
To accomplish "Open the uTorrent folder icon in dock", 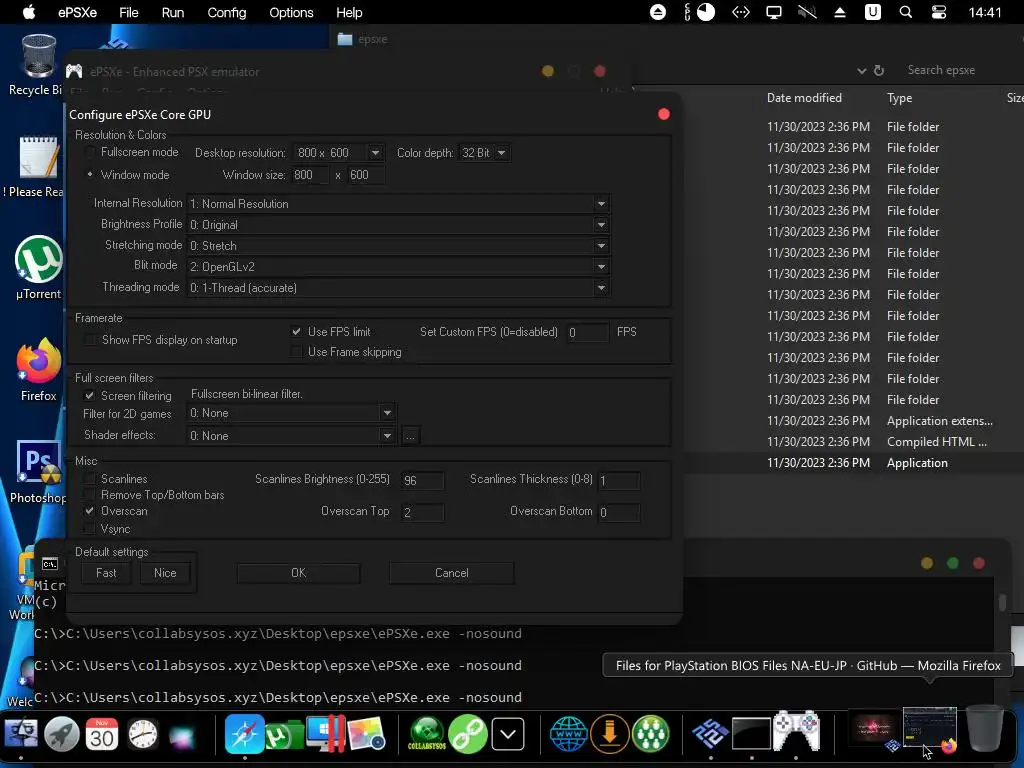I will tap(285, 733).
